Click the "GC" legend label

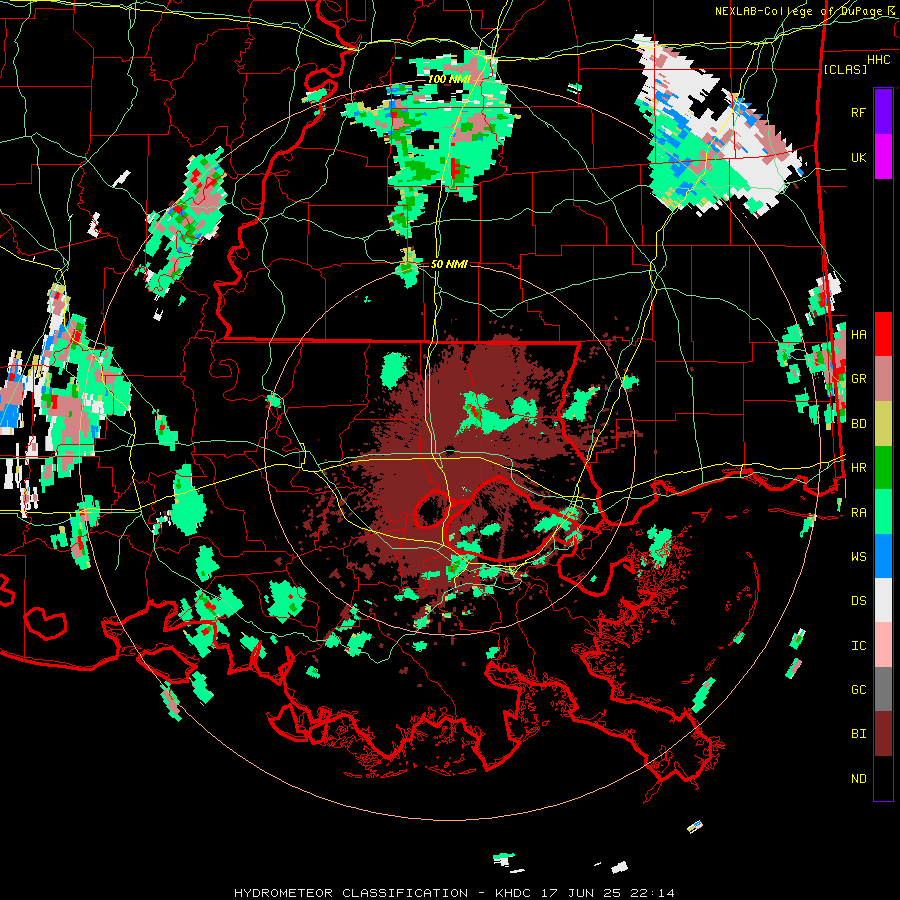(x=859, y=690)
